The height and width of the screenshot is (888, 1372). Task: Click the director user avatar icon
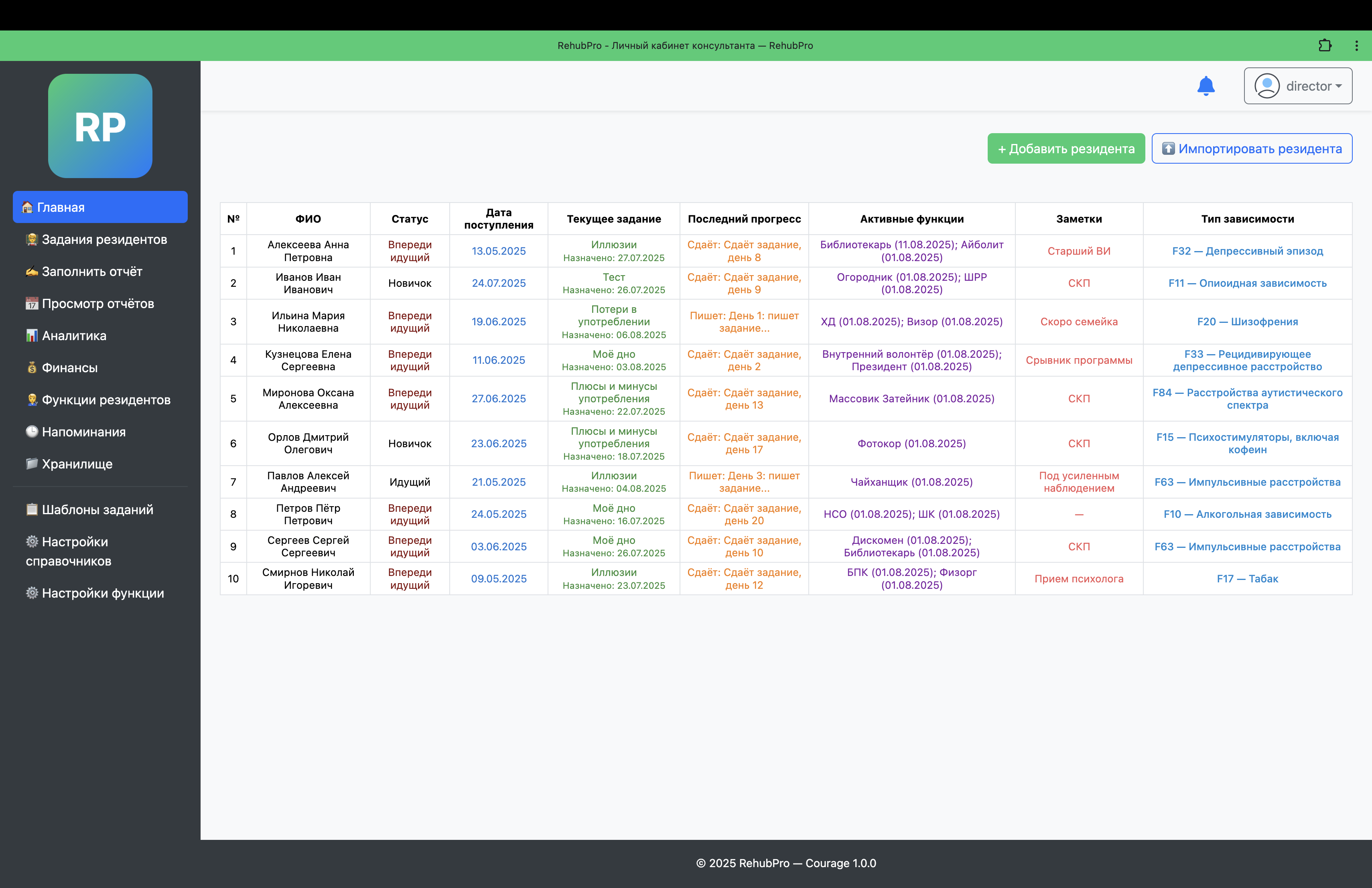[x=1266, y=87]
